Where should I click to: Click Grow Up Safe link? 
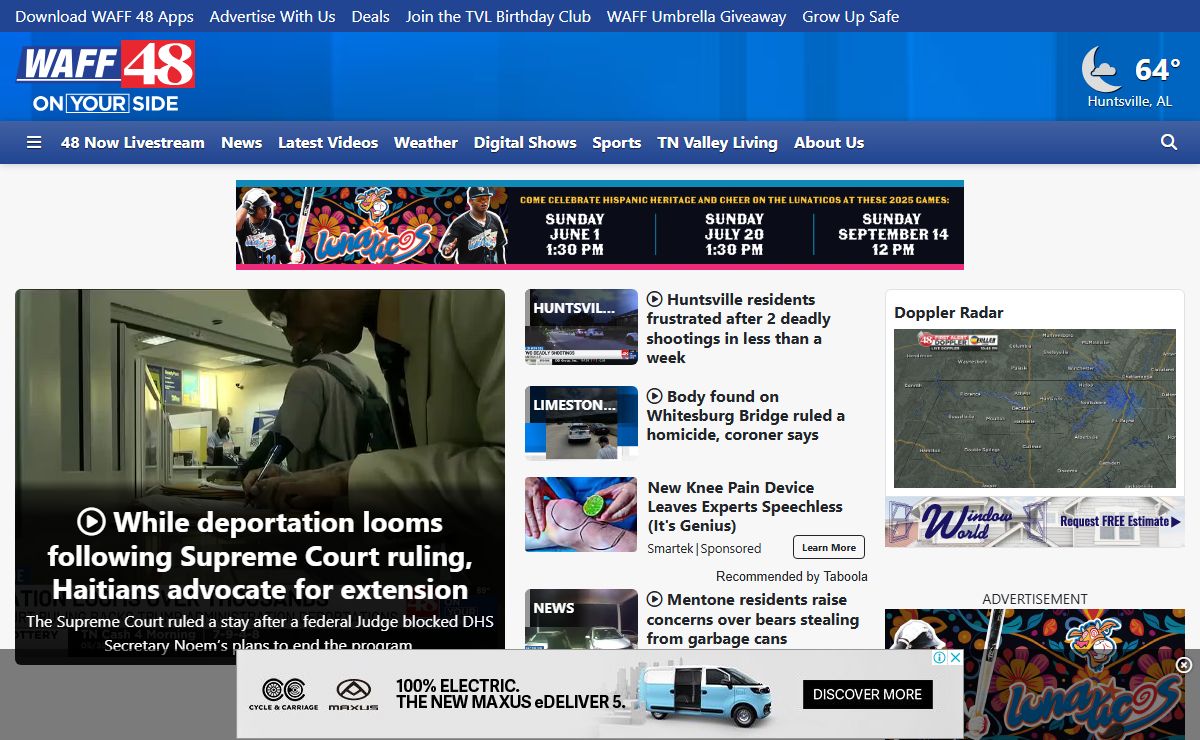tap(851, 16)
